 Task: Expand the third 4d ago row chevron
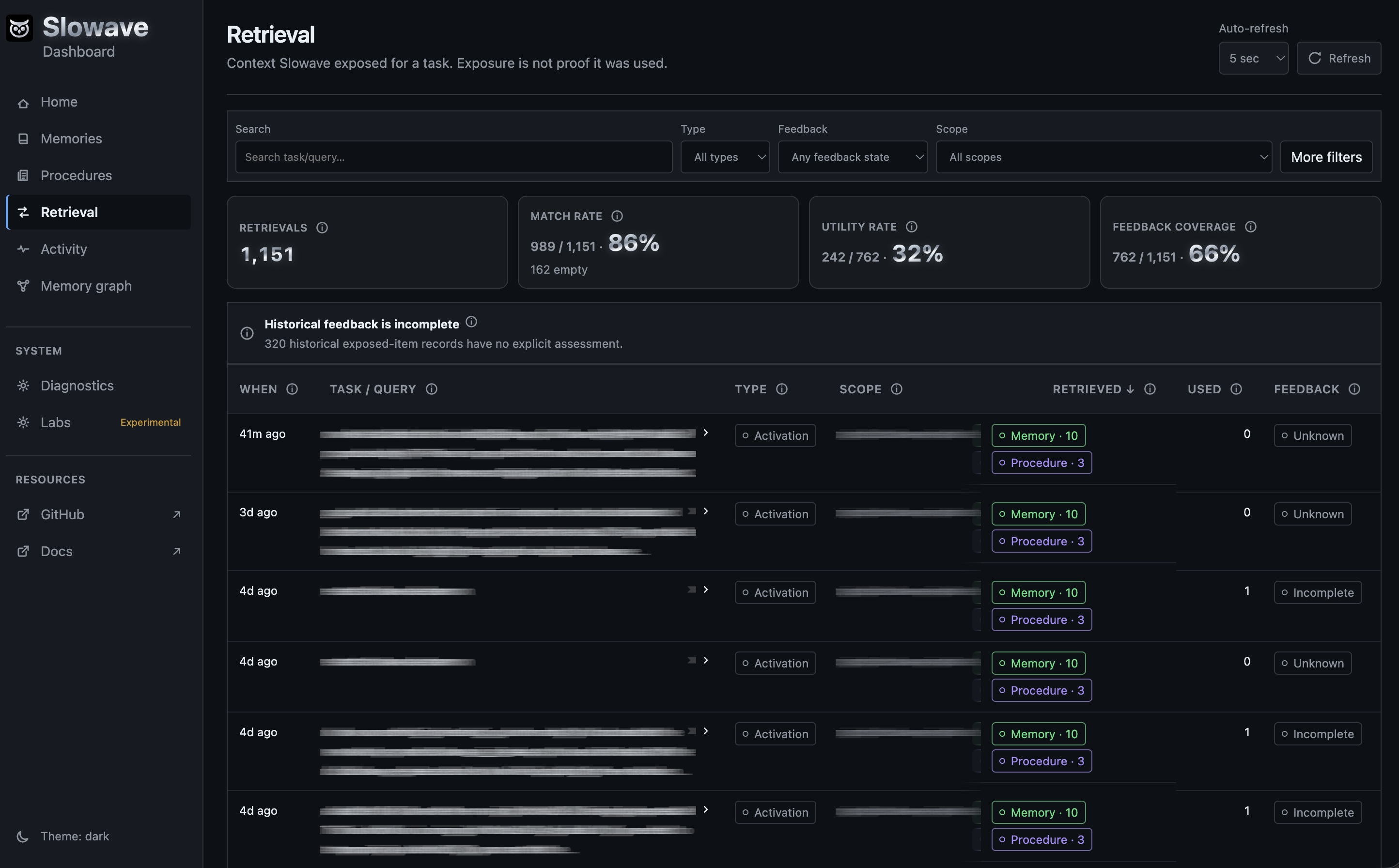pos(705,731)
